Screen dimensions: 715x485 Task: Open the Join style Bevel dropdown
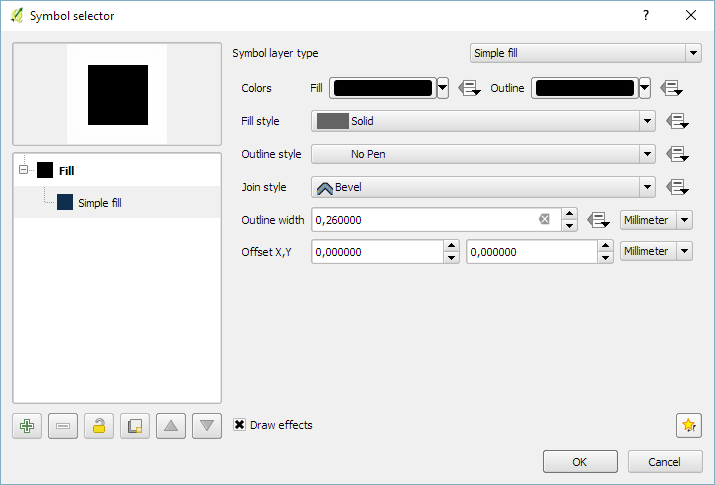pos(484,187)
